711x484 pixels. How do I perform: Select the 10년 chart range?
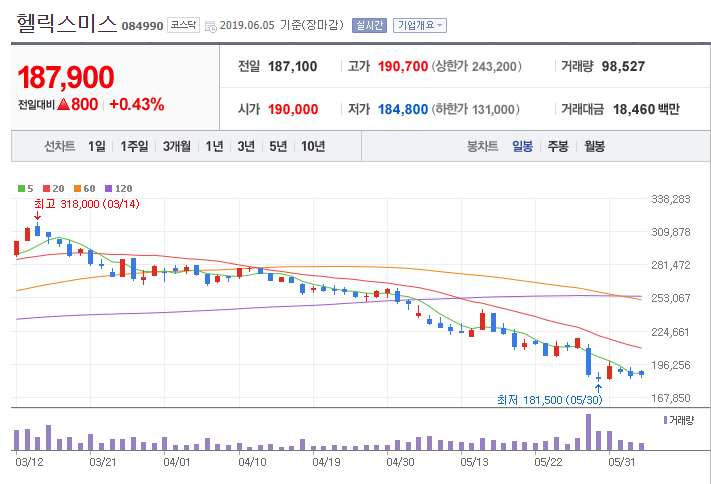point(313,146)
